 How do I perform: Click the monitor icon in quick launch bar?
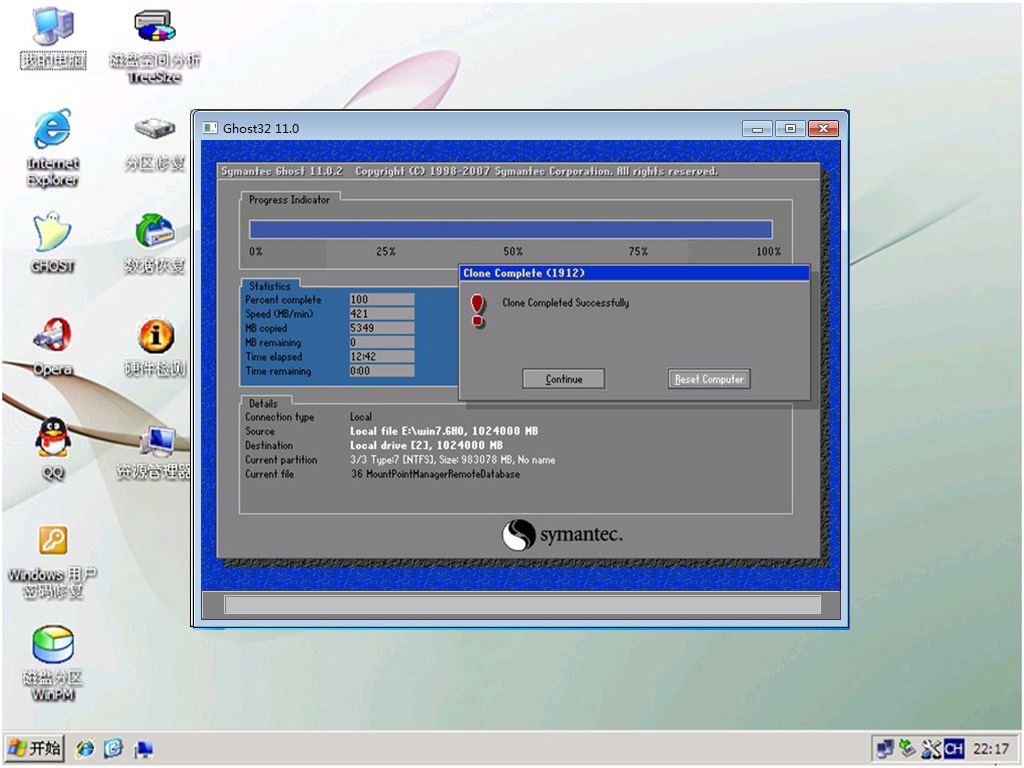143,749
